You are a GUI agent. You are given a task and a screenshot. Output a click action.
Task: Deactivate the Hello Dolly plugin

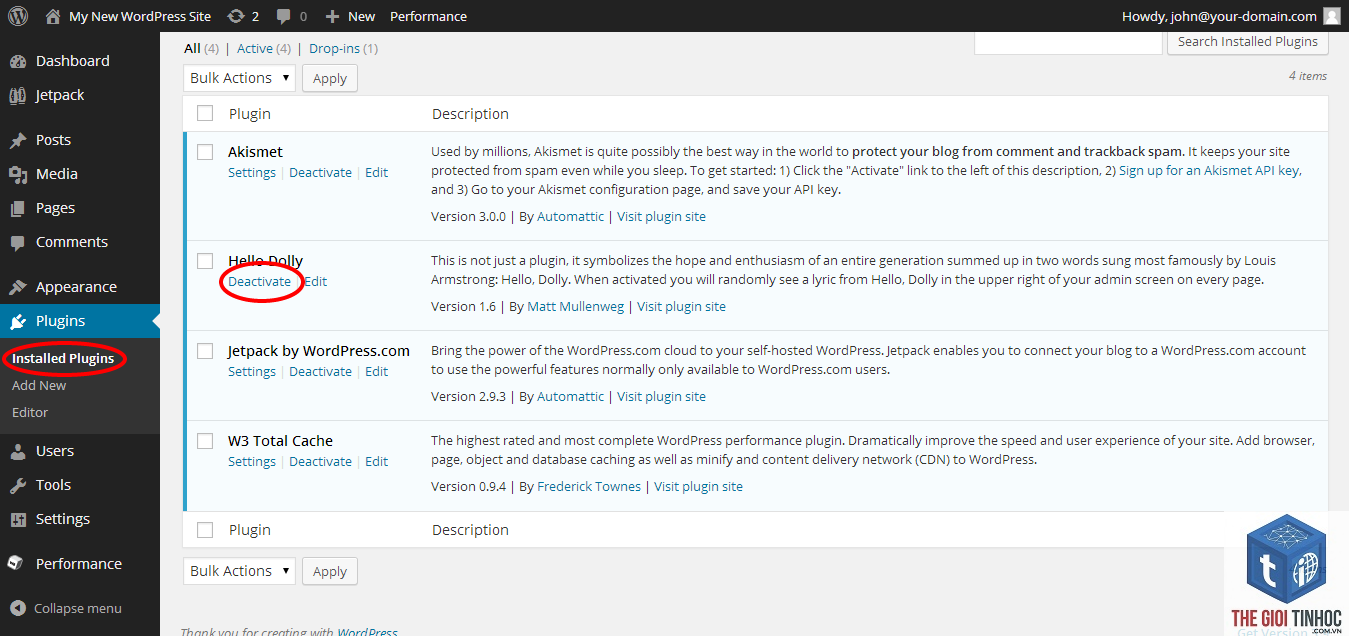click(260, 281)
